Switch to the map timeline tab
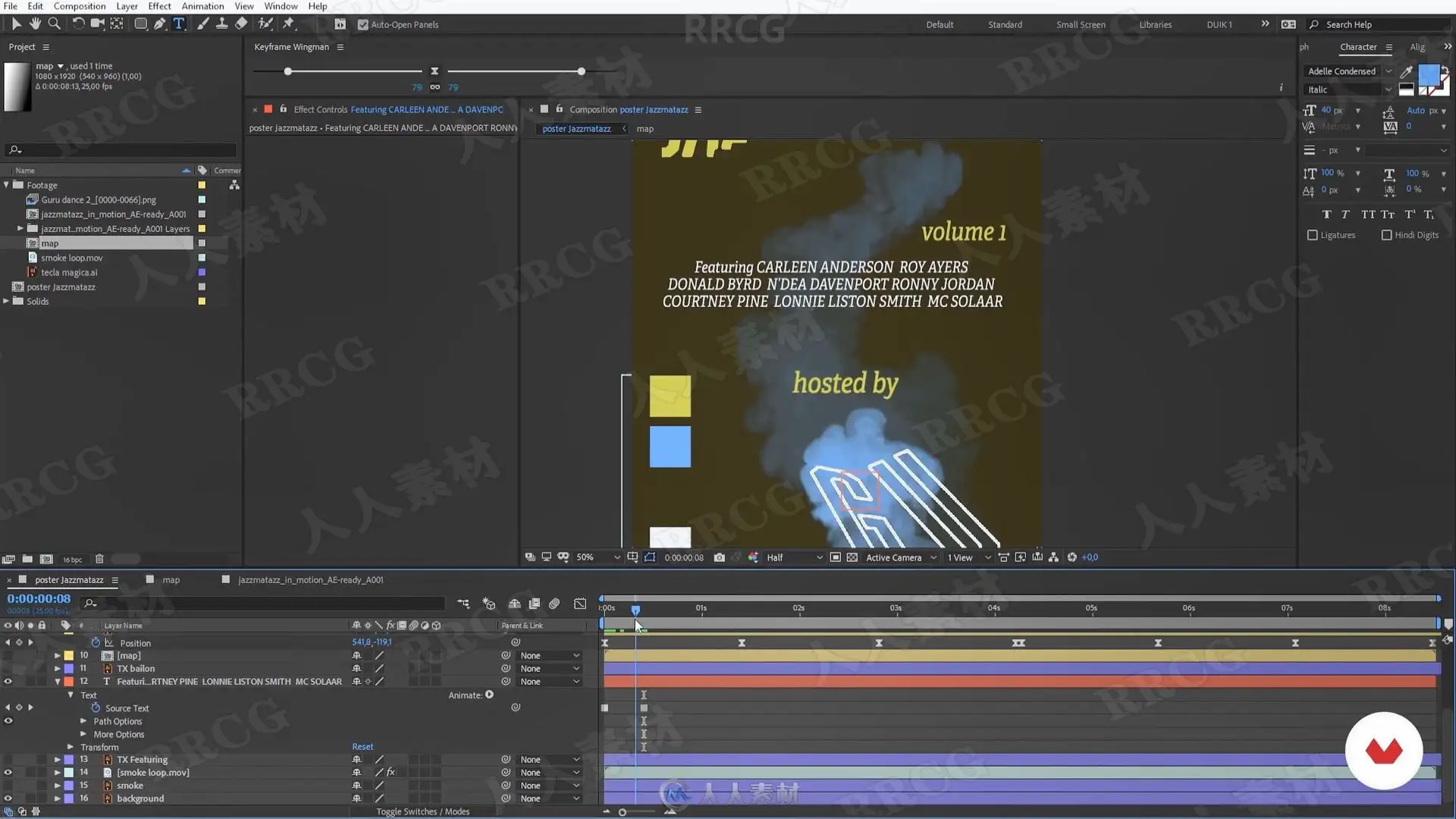The height and width of the screenshot is (819, 1456). click(x=171, y=580)
